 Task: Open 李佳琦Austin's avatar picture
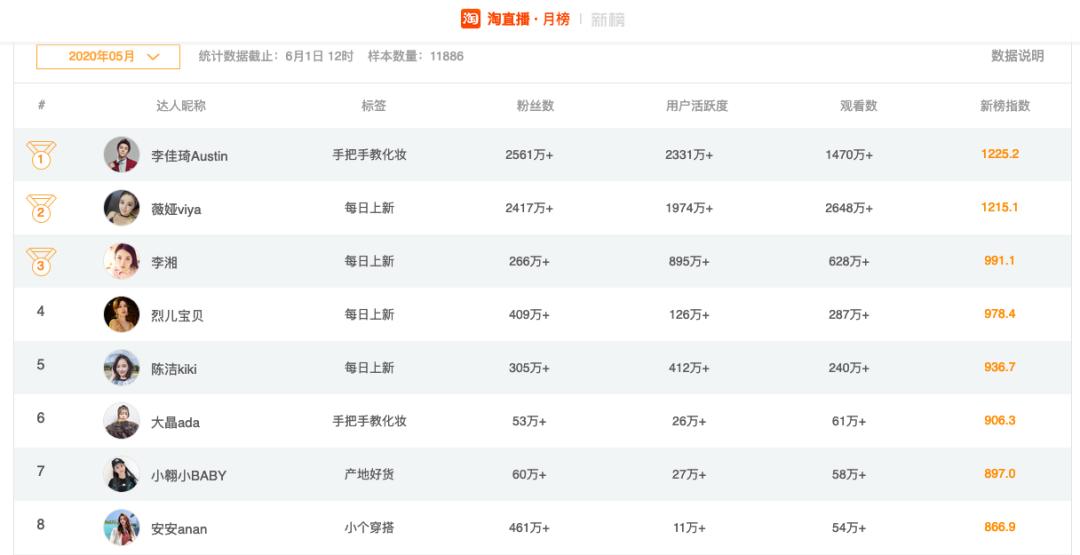tap(122, 155)
